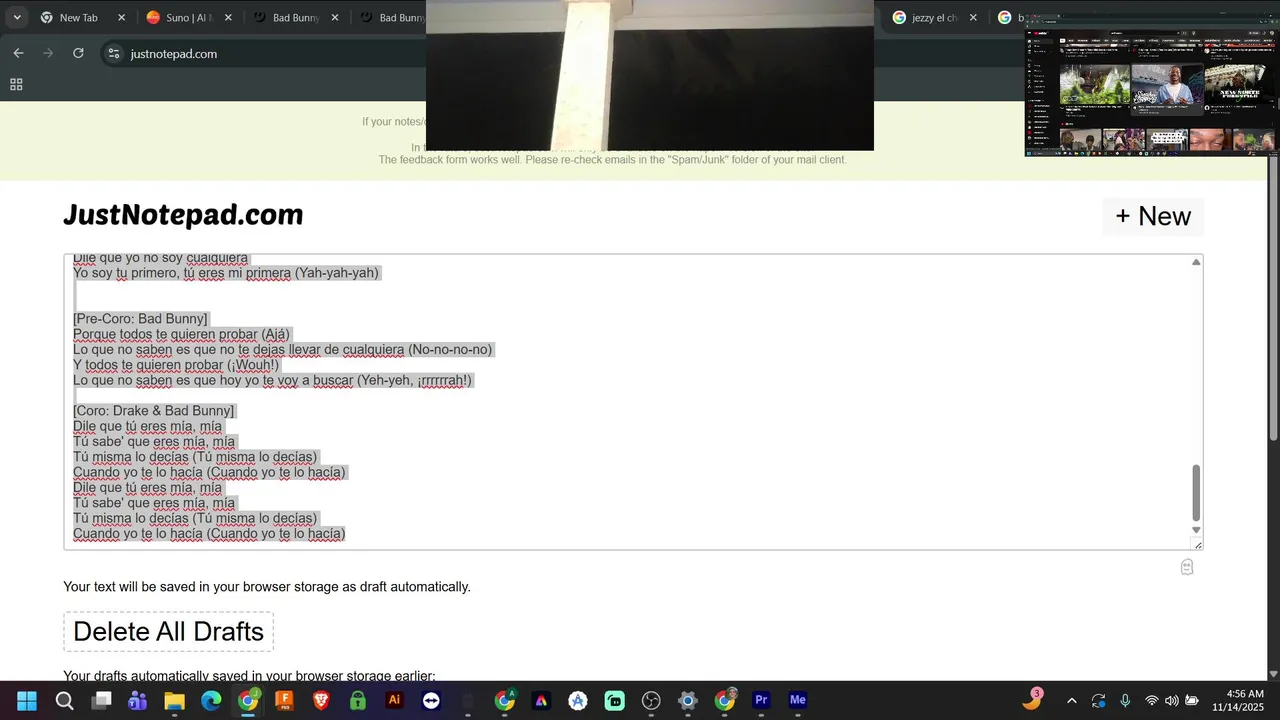
Task: Show hidden icons in the system tray
Action: (1071, 700)
